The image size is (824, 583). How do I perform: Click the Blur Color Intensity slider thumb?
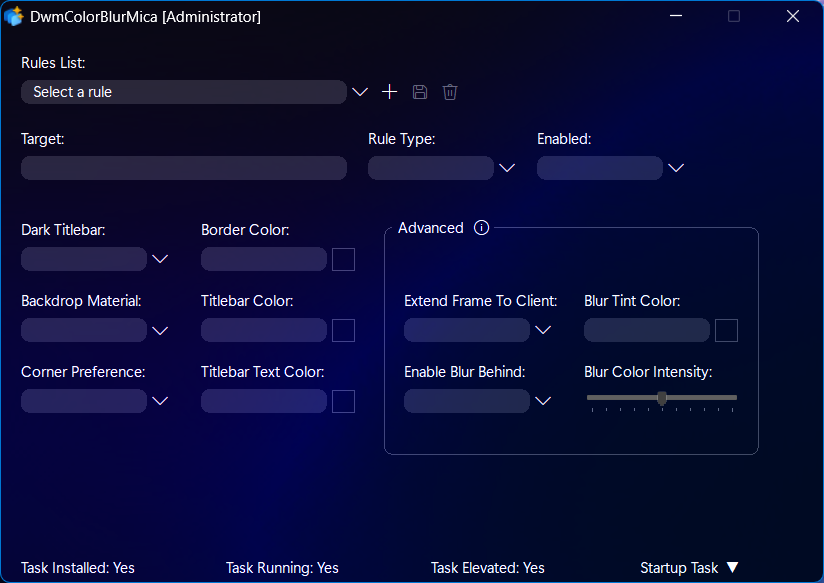point(662,398)
